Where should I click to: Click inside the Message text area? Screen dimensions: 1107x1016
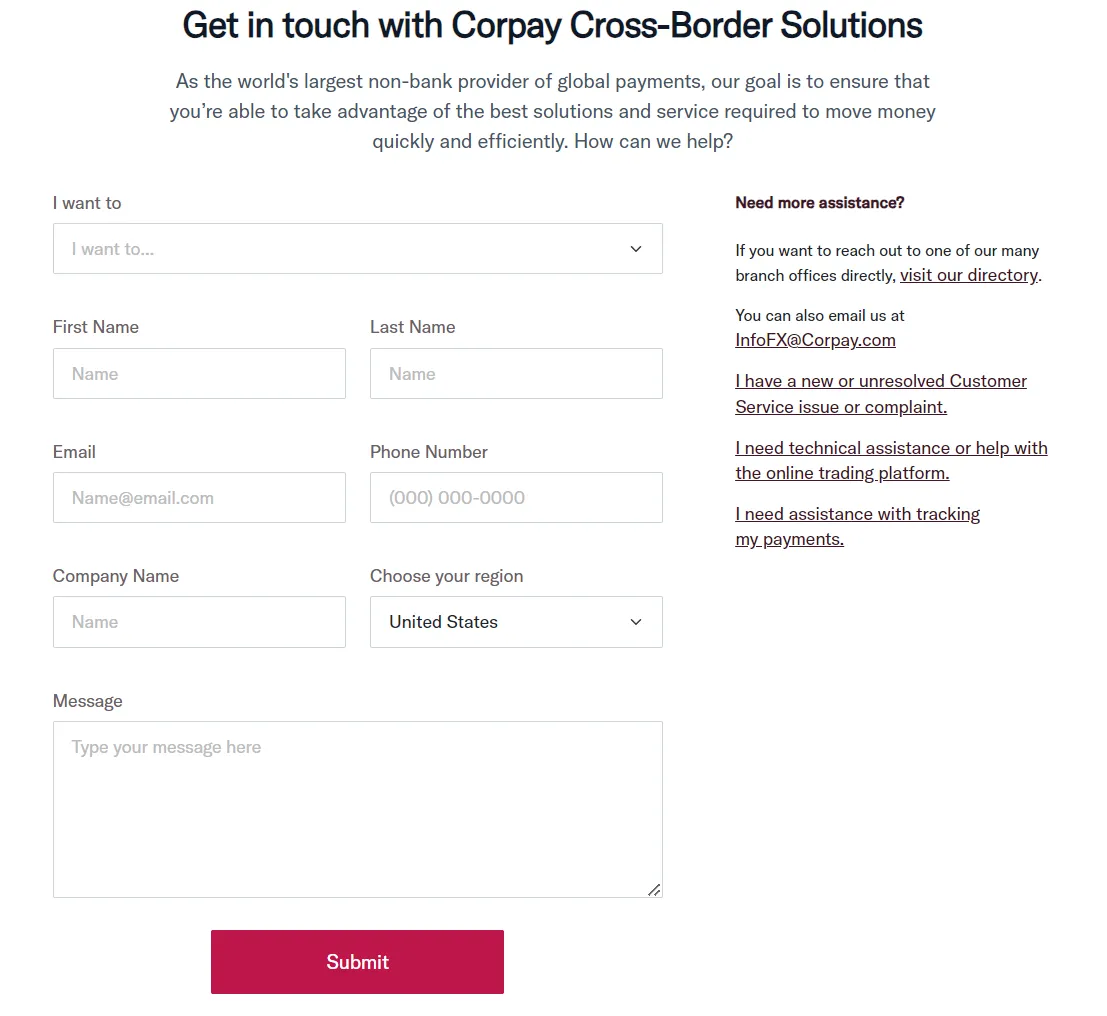pyautogui.click(x=357, y=809)
